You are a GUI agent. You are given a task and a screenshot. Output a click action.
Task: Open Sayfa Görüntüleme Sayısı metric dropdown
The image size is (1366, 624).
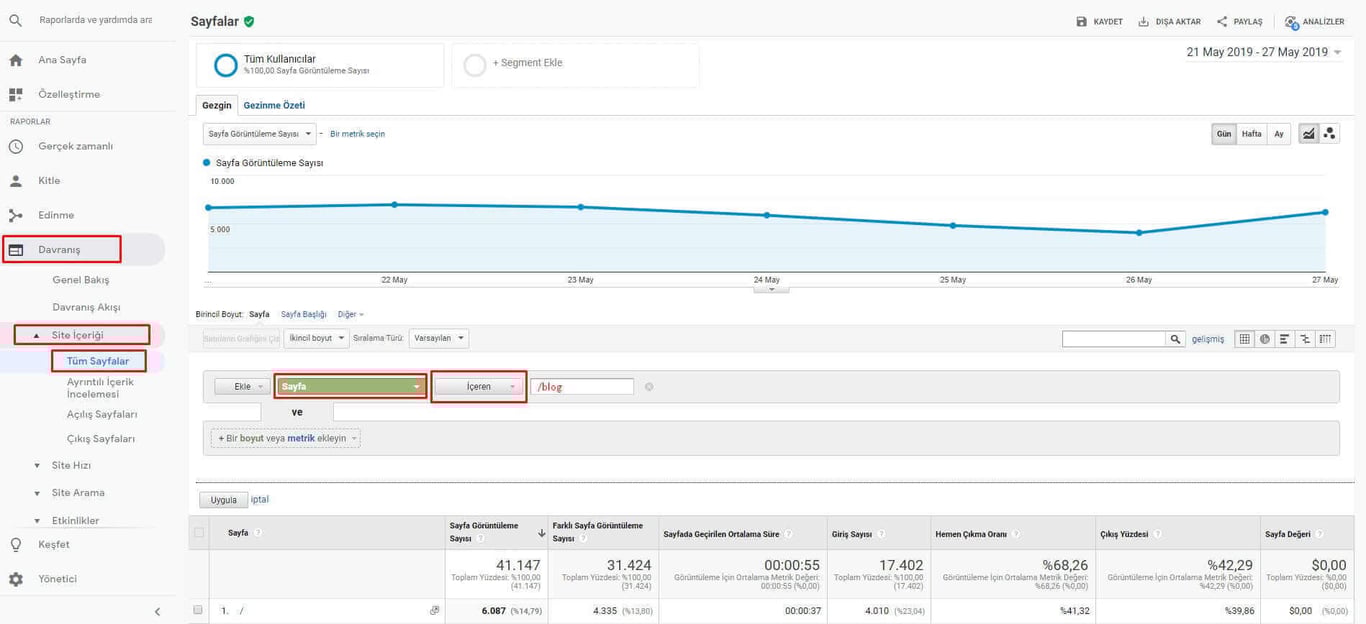[x=259, y=133]
